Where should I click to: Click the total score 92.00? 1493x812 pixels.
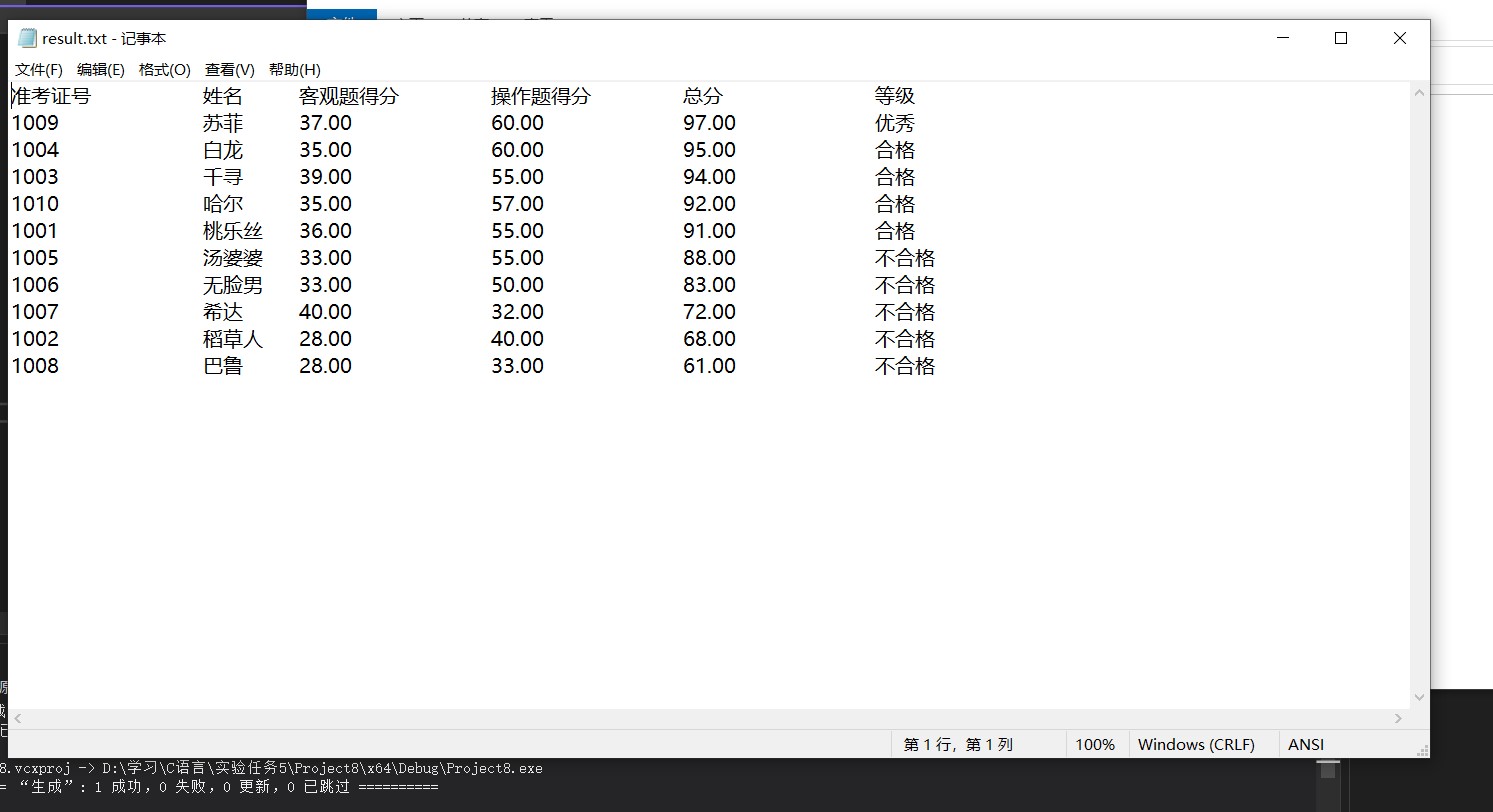click(x=709, y=204)
